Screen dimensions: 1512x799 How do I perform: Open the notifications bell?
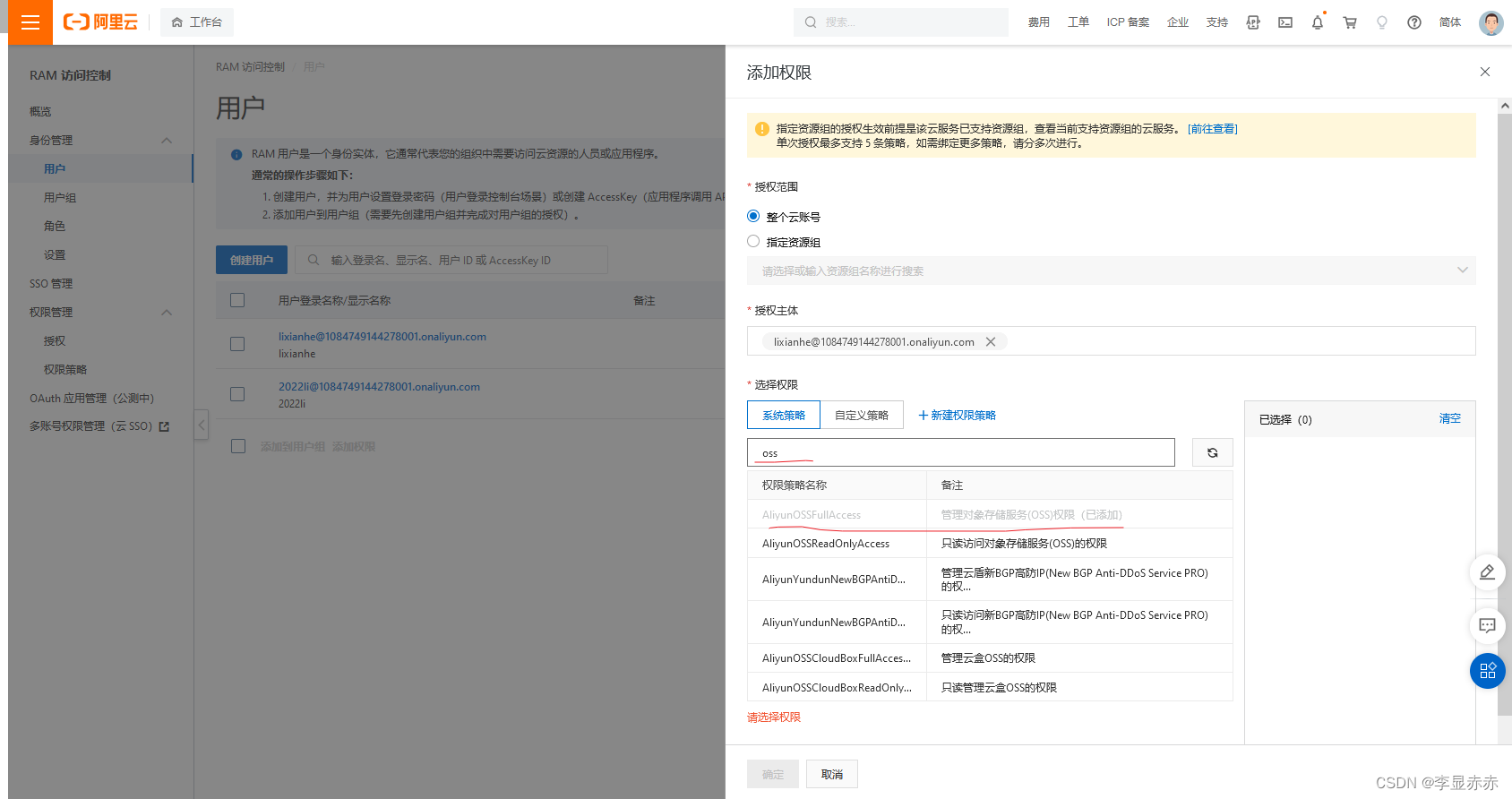click(1318, 22)
